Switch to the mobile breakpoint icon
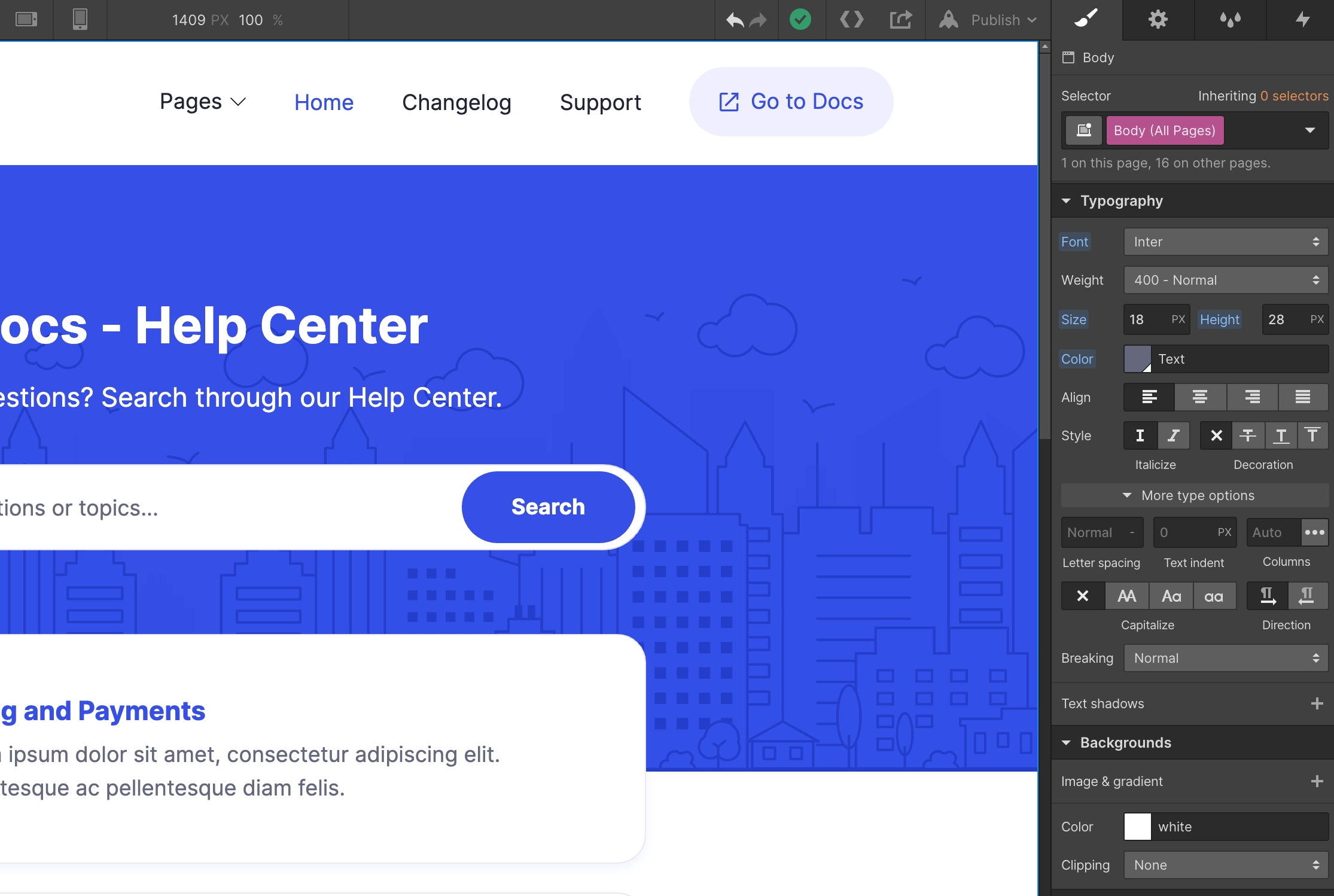 click(x=80, y=20)
